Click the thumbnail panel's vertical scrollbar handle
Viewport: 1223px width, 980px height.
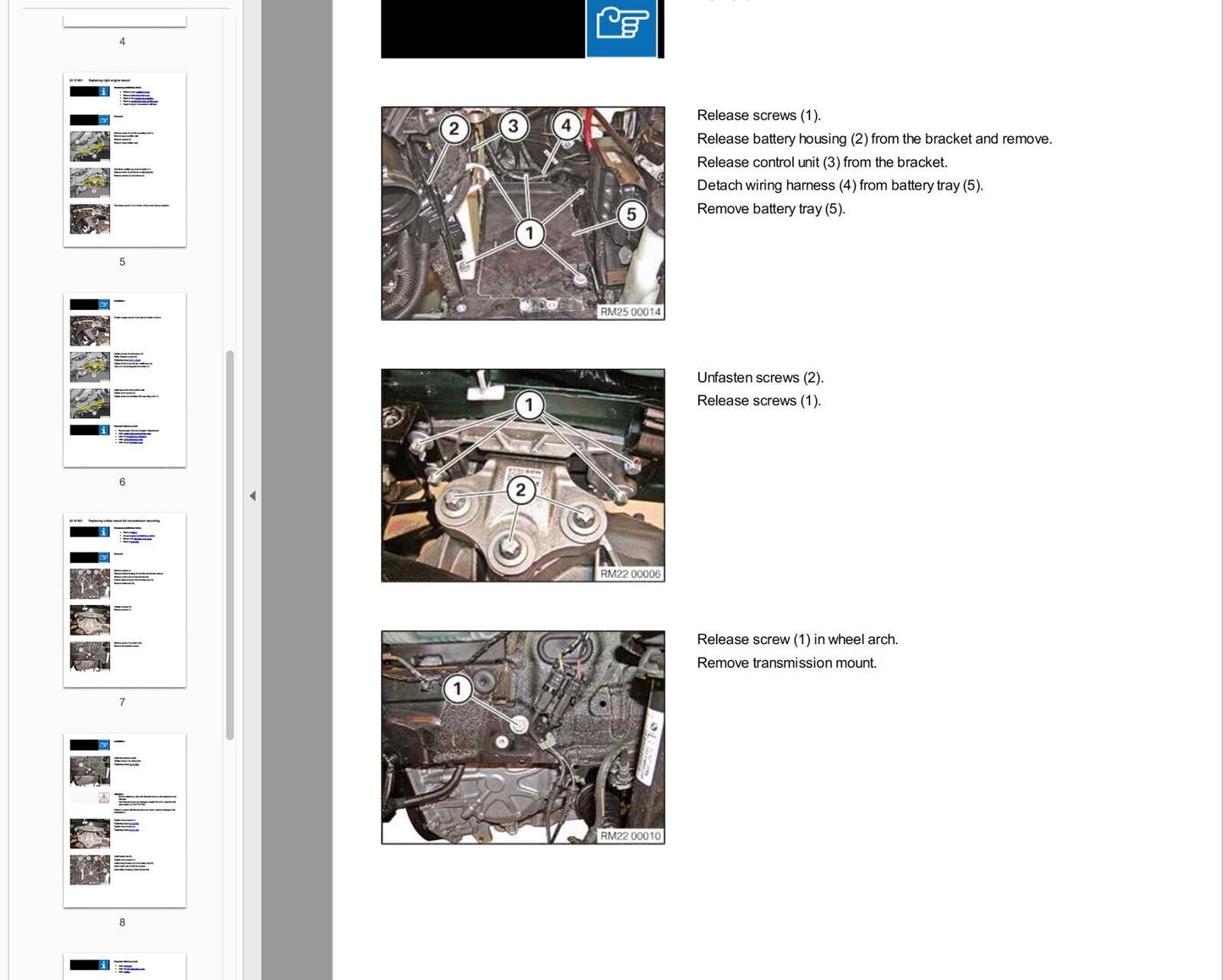[x=229, y=545]
